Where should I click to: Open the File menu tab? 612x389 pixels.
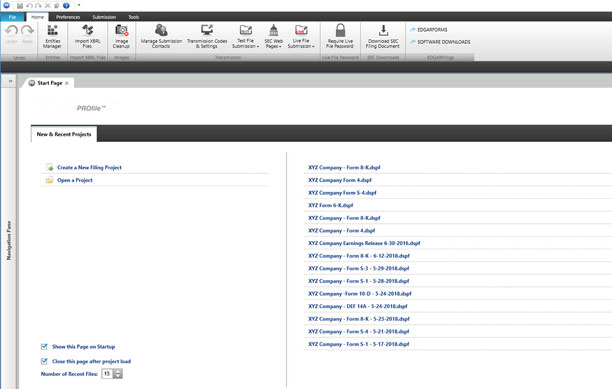[12, 17]
